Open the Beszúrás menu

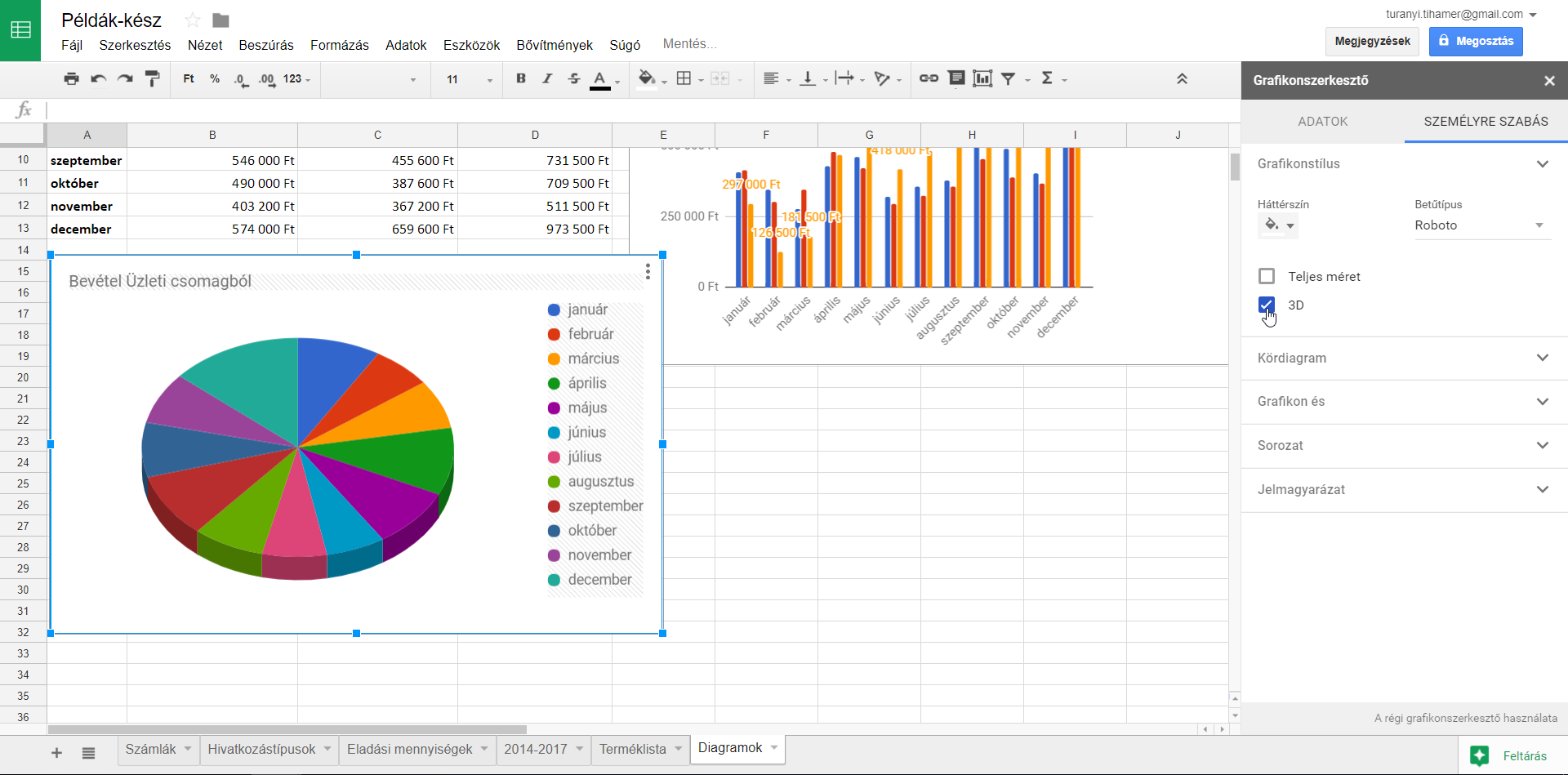pos(265,45)
